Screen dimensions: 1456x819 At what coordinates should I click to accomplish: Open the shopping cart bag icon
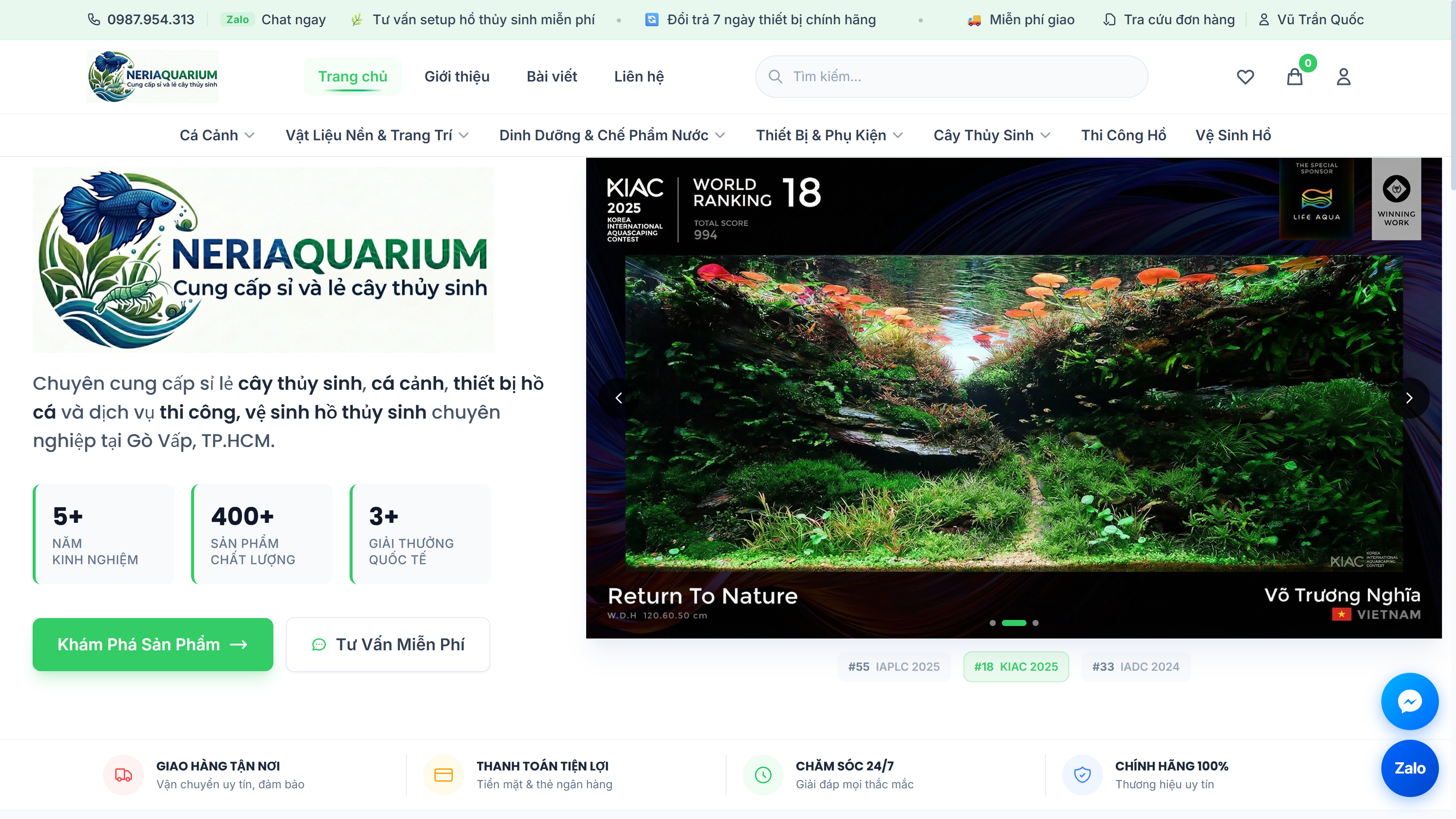1294,77
